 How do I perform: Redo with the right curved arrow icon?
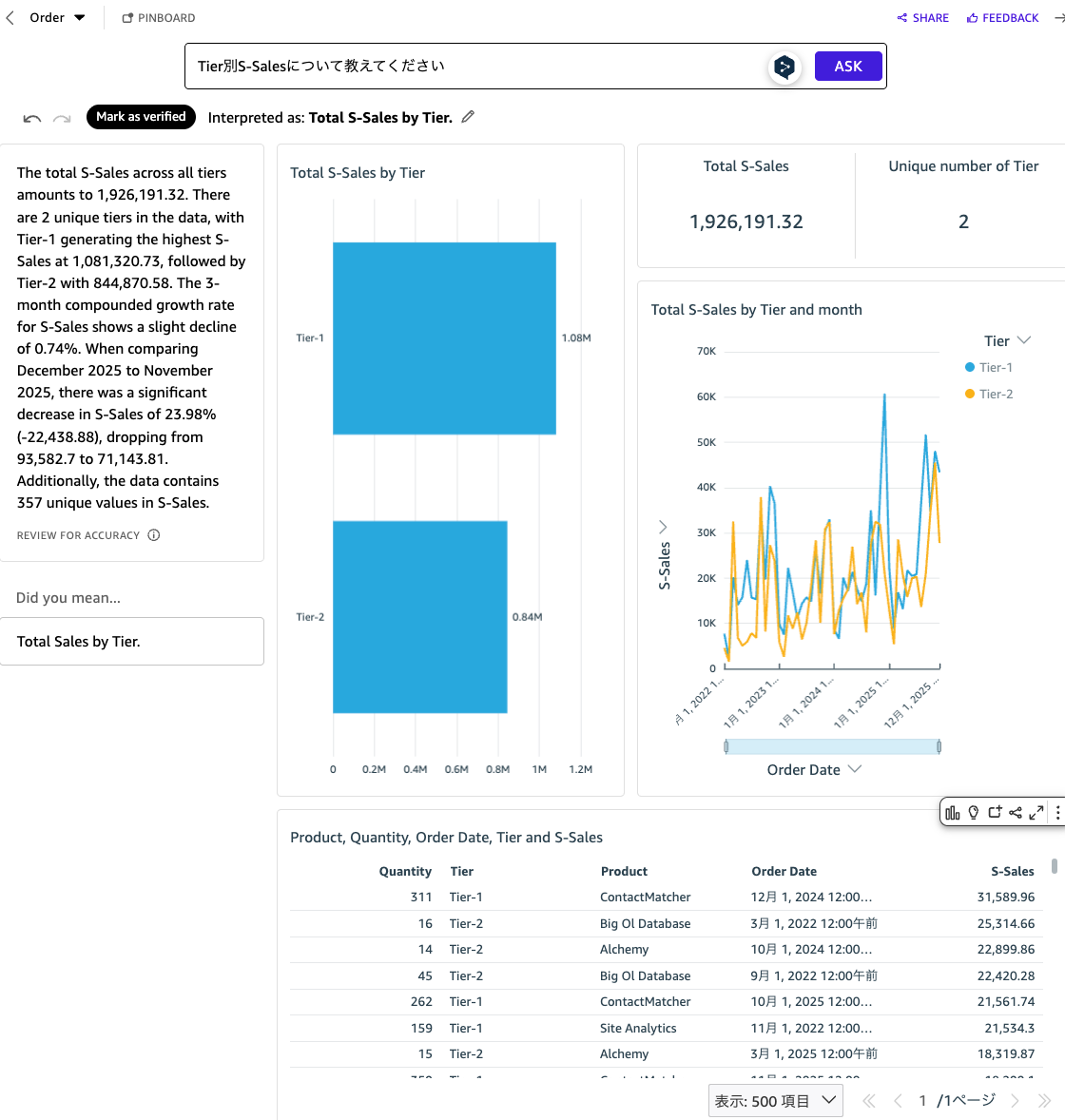pyautogui.click(x=62, y=117)
